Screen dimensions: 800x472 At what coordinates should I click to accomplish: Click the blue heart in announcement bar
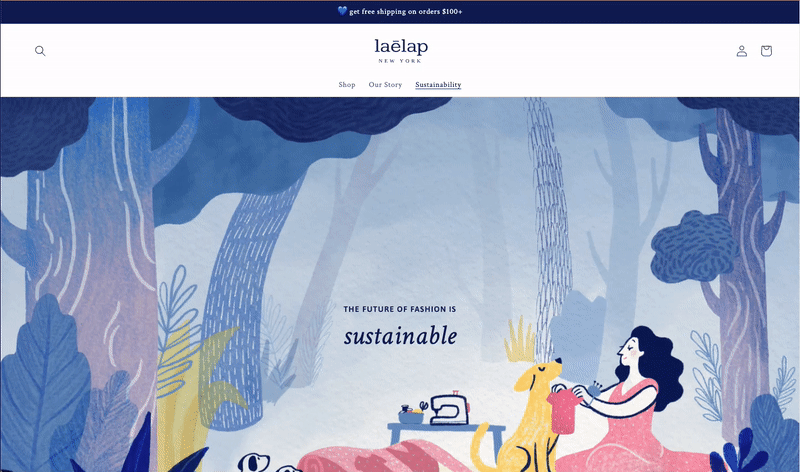[342, 11]
